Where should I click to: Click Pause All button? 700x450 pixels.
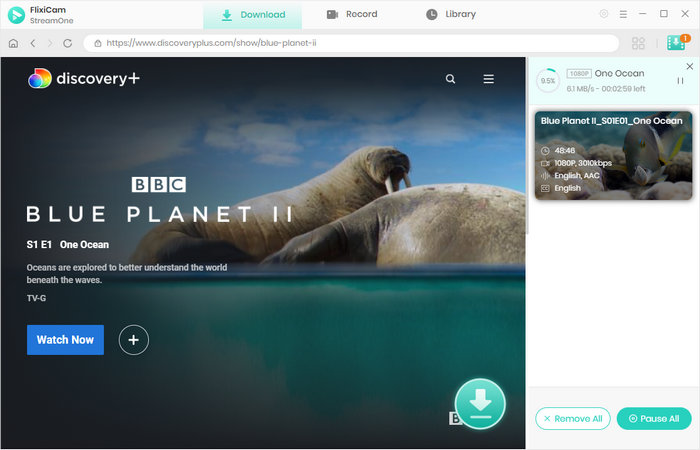pos(654,419)
